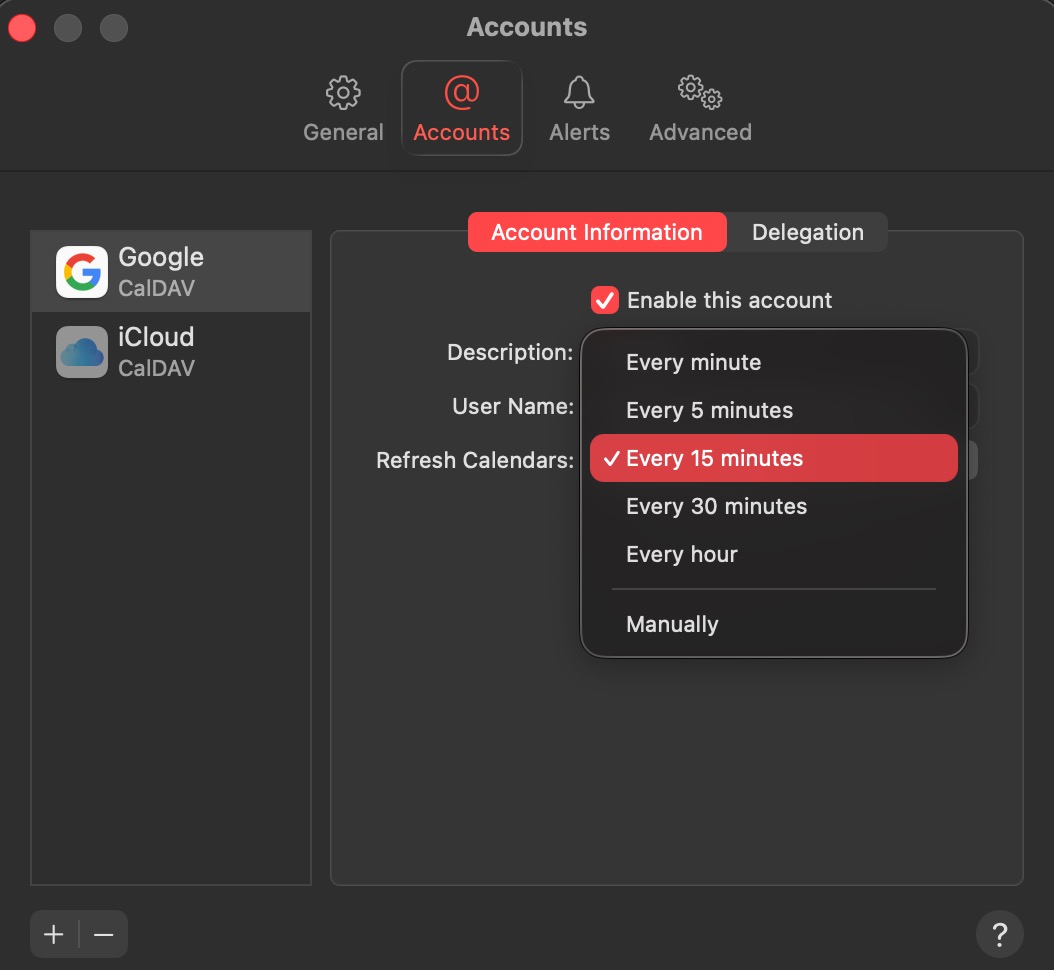This screenshot has height=970, width=1054.
Task: Switch to the Delegation tab
Action: point(807,232)
